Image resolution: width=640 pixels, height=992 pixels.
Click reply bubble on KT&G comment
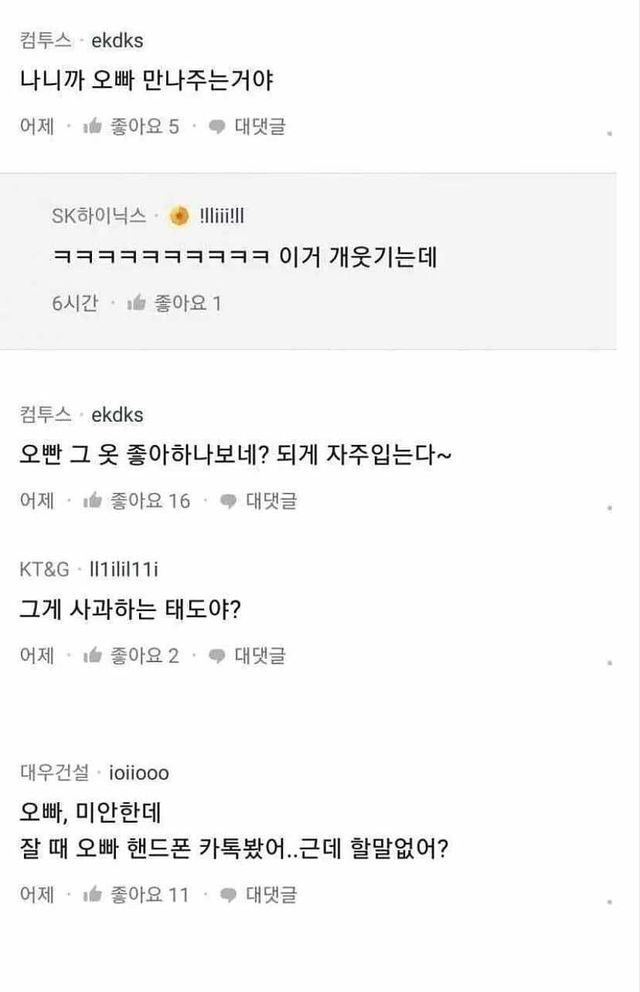(x=216, y=656)
